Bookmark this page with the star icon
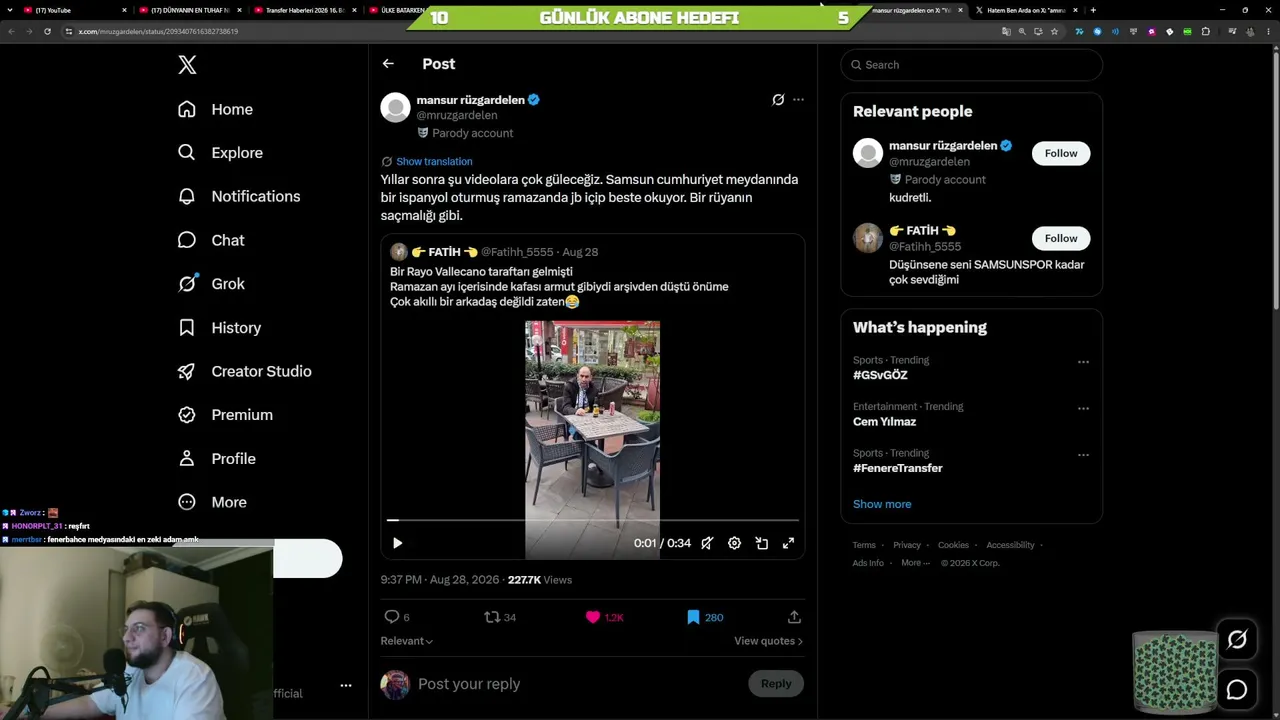 tap(1054, 31)
